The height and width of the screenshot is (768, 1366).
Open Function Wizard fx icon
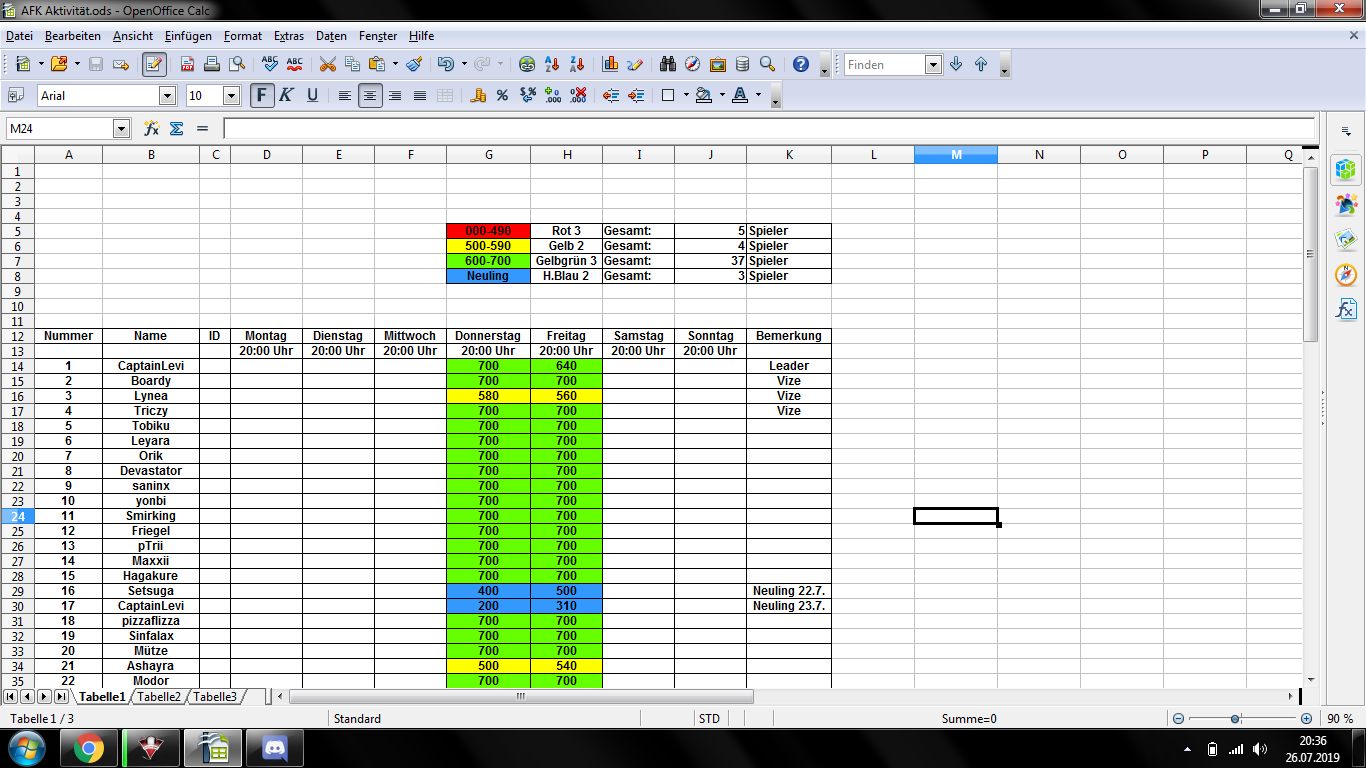tap(152, 128)
